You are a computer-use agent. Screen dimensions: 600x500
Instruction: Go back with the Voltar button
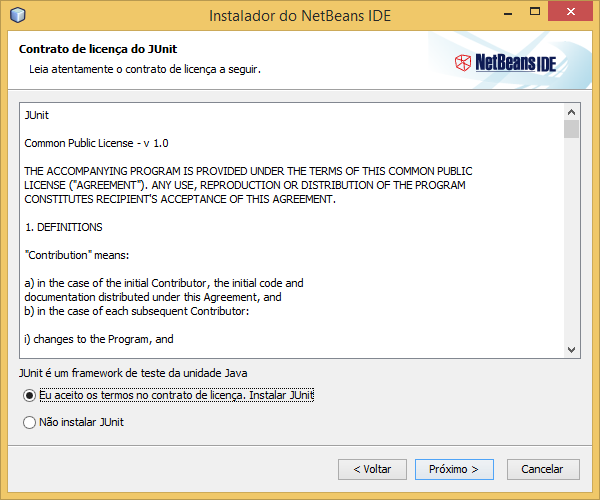(372, 469)
